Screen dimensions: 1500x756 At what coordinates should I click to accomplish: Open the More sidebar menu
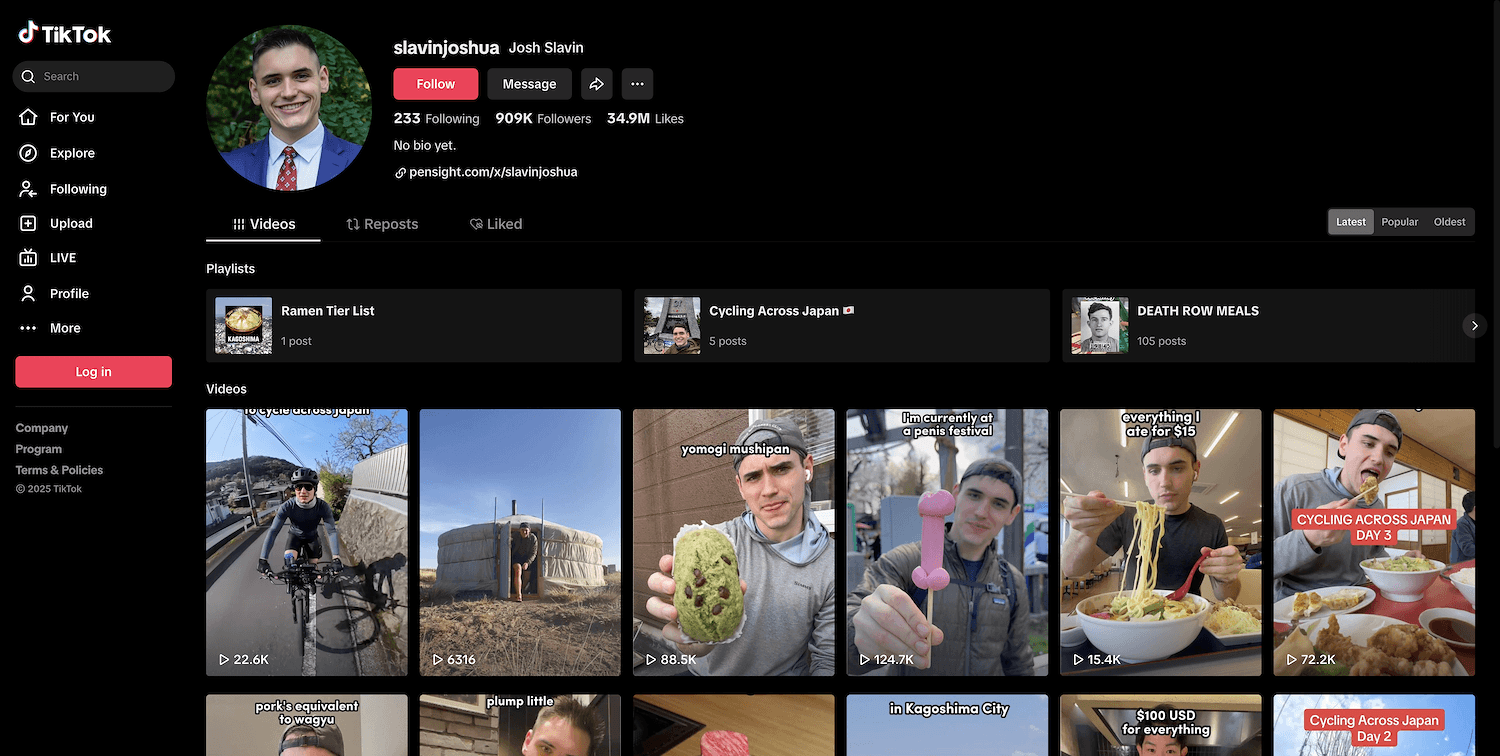pyautogui.click(x=64, y=328)
